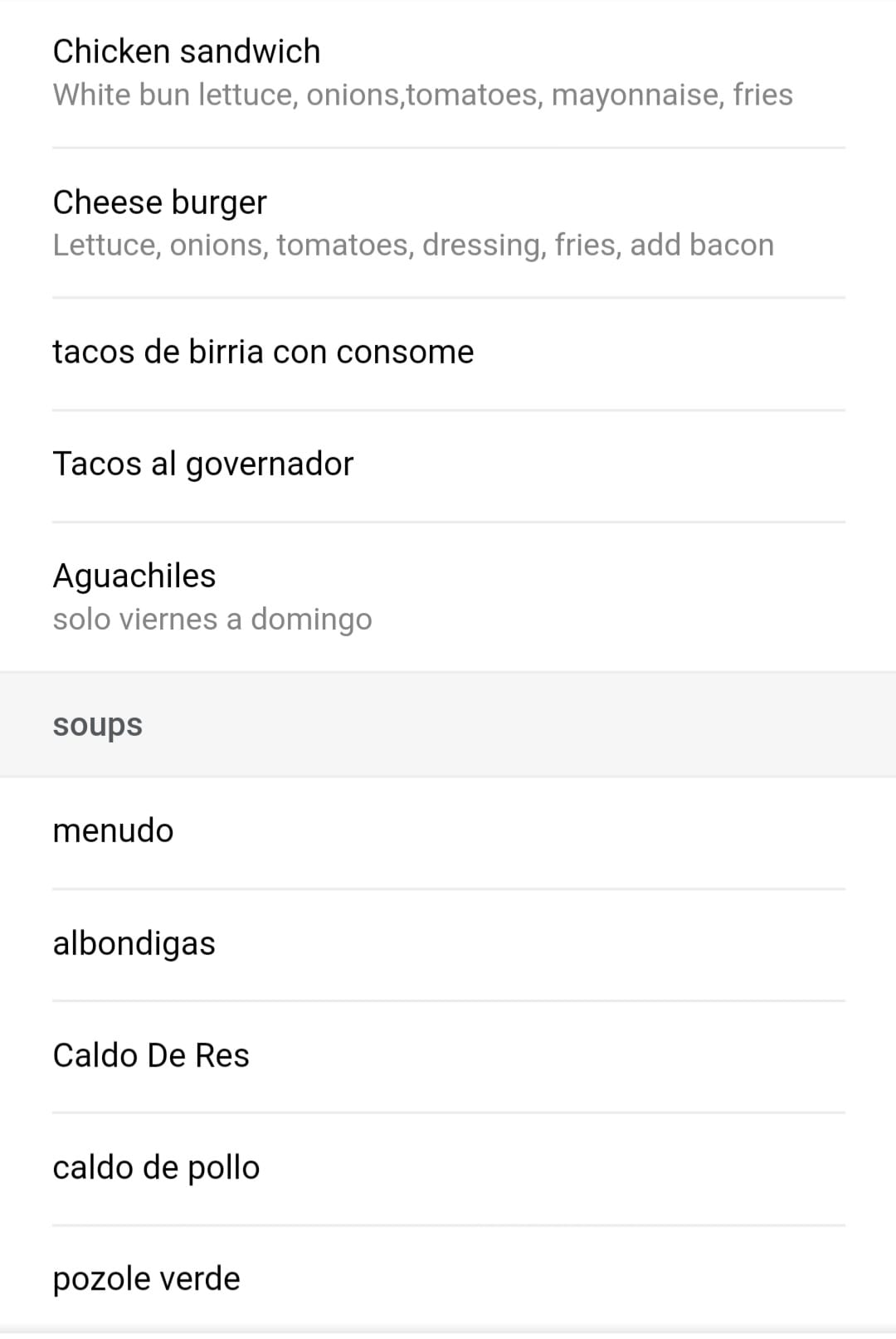
Task: Choose Tacos al governador item
Action: click(203, 464)
